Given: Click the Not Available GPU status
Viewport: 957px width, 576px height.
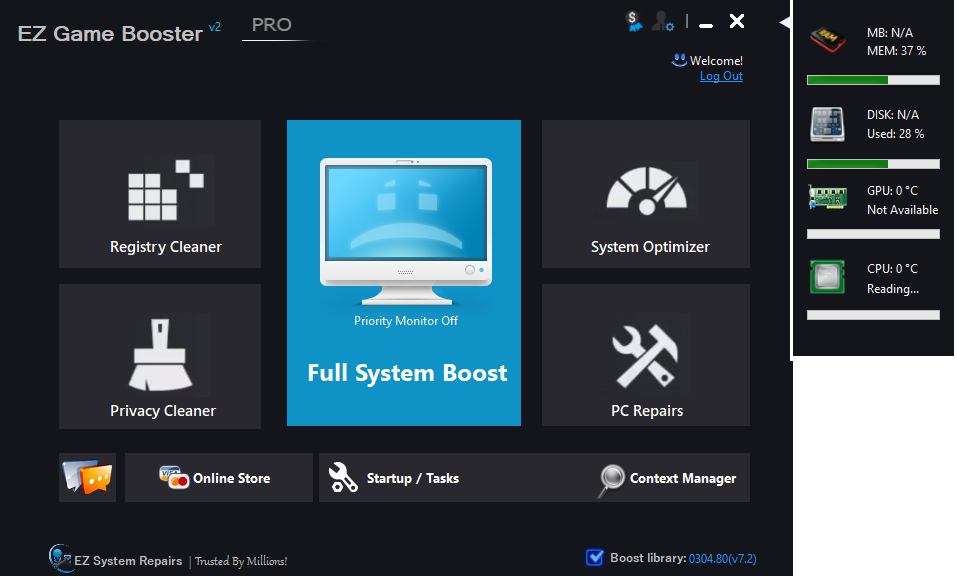Looking at the screenshot, I should (903, 210).
